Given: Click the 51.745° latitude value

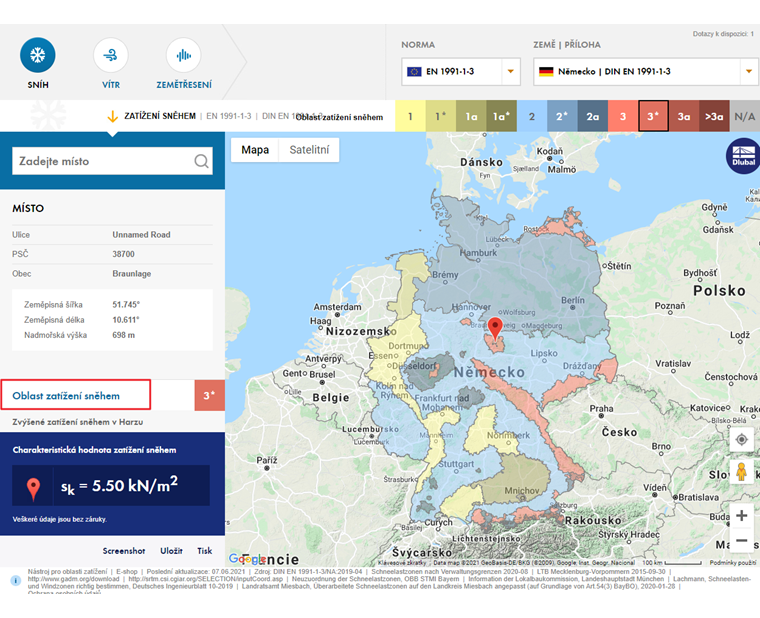Looking at the screenshot, I should (126, 304).
